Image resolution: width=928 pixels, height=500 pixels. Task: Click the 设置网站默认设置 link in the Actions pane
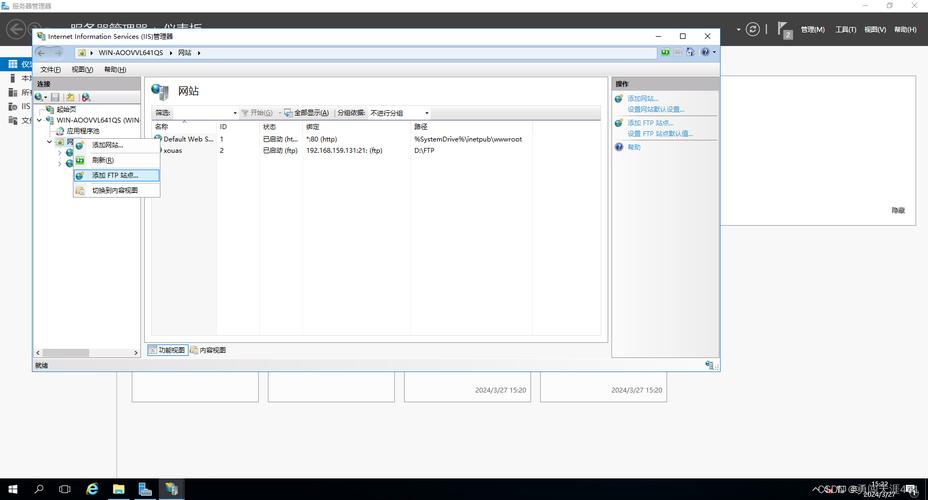click(655, 109)
